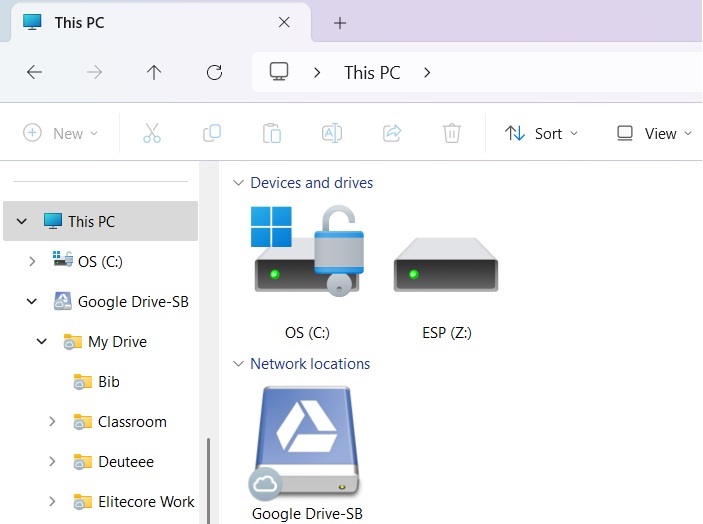703x524 pixels.
Task: Click the navigation pane scrollbar
Action: [x=208, y=481]
